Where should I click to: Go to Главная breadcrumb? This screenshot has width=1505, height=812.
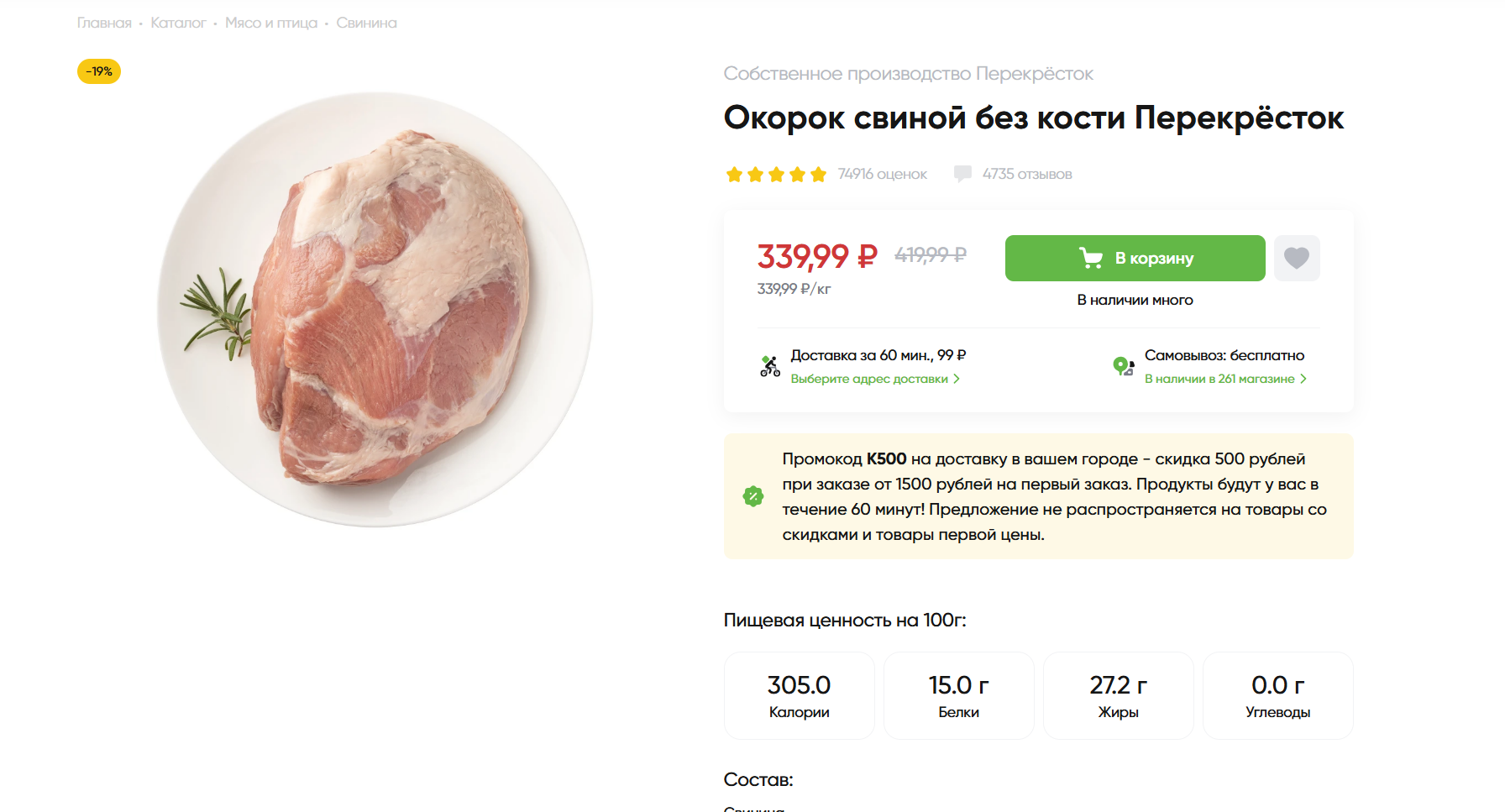tap(104, 23)
